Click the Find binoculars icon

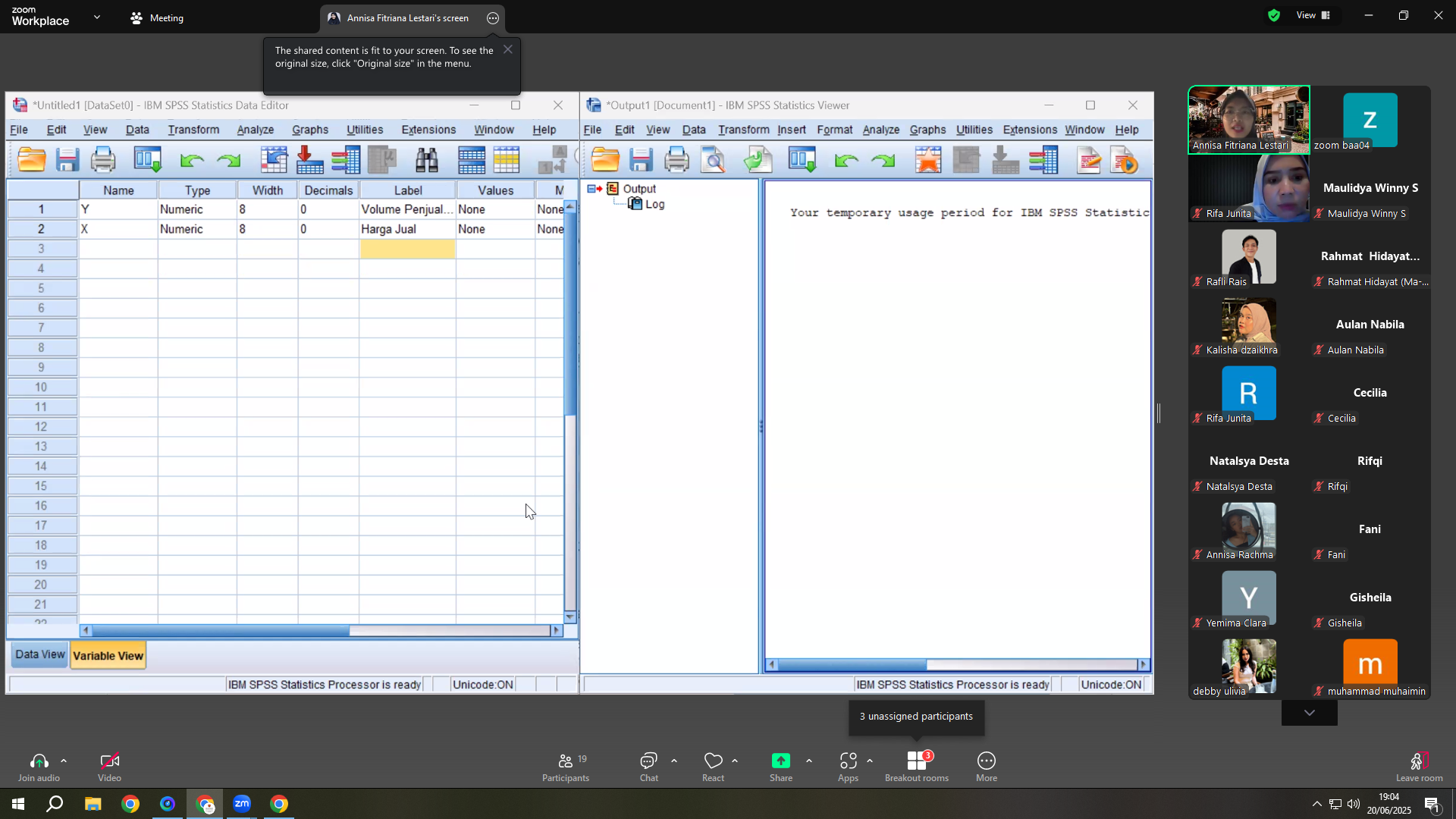pos(427,160)
